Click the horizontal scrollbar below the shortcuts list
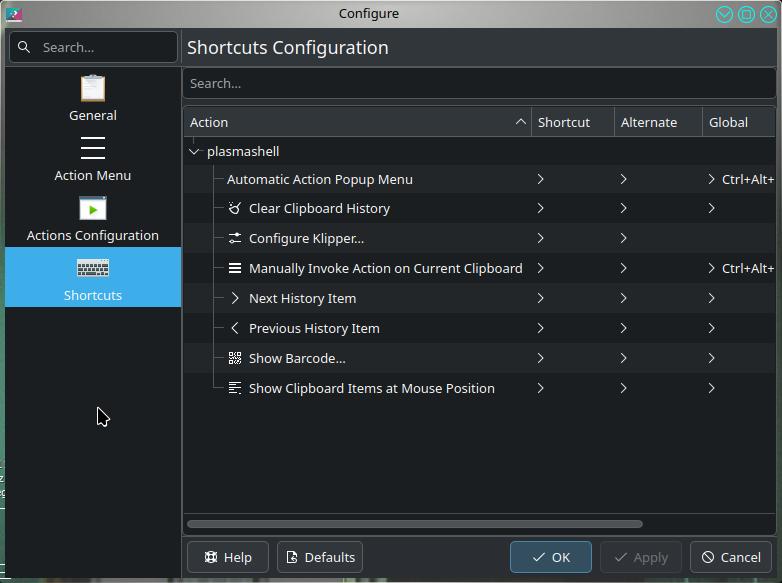Viewport: 782px width, 583px height. 414,524
